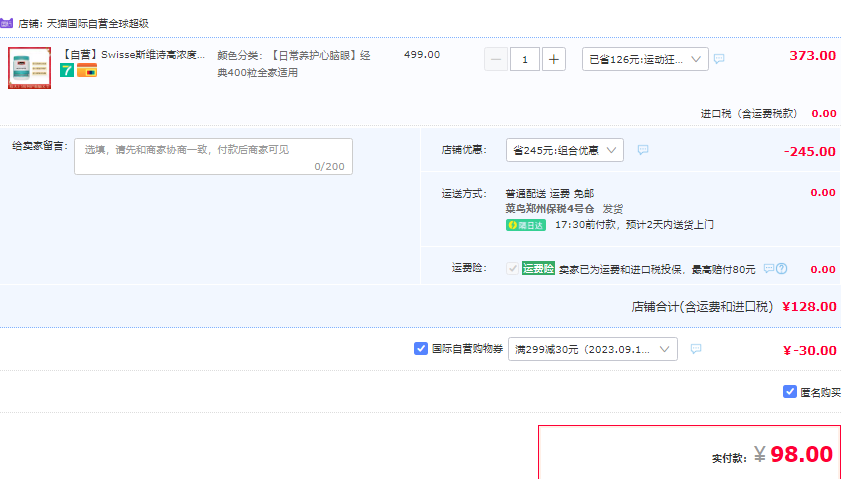Click the green 7-day return badge
This screenshot has width=845, height=479.
[x=67, y=70]
